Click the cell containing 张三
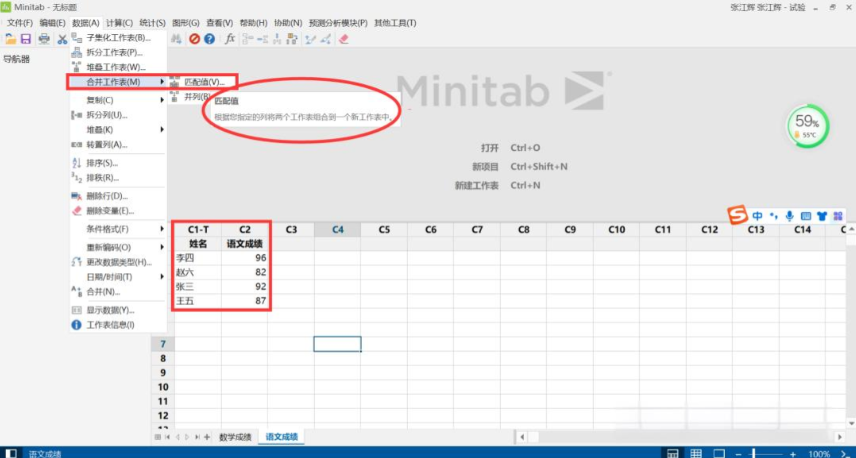Image resolution: width=856 pixels, height=458 pixels. 198,287
